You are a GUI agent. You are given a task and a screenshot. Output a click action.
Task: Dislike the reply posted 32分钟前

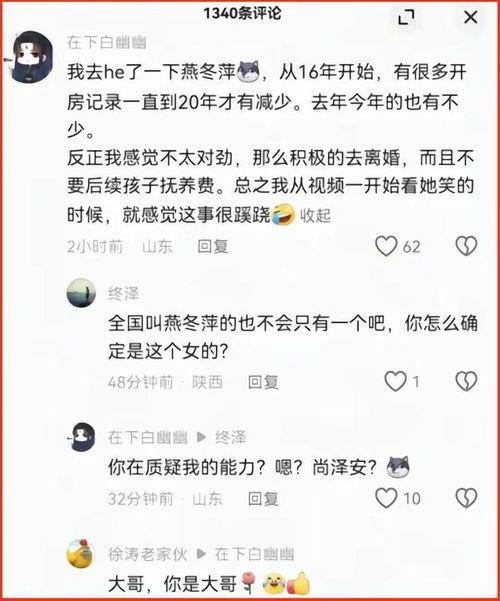pos(466,498)
